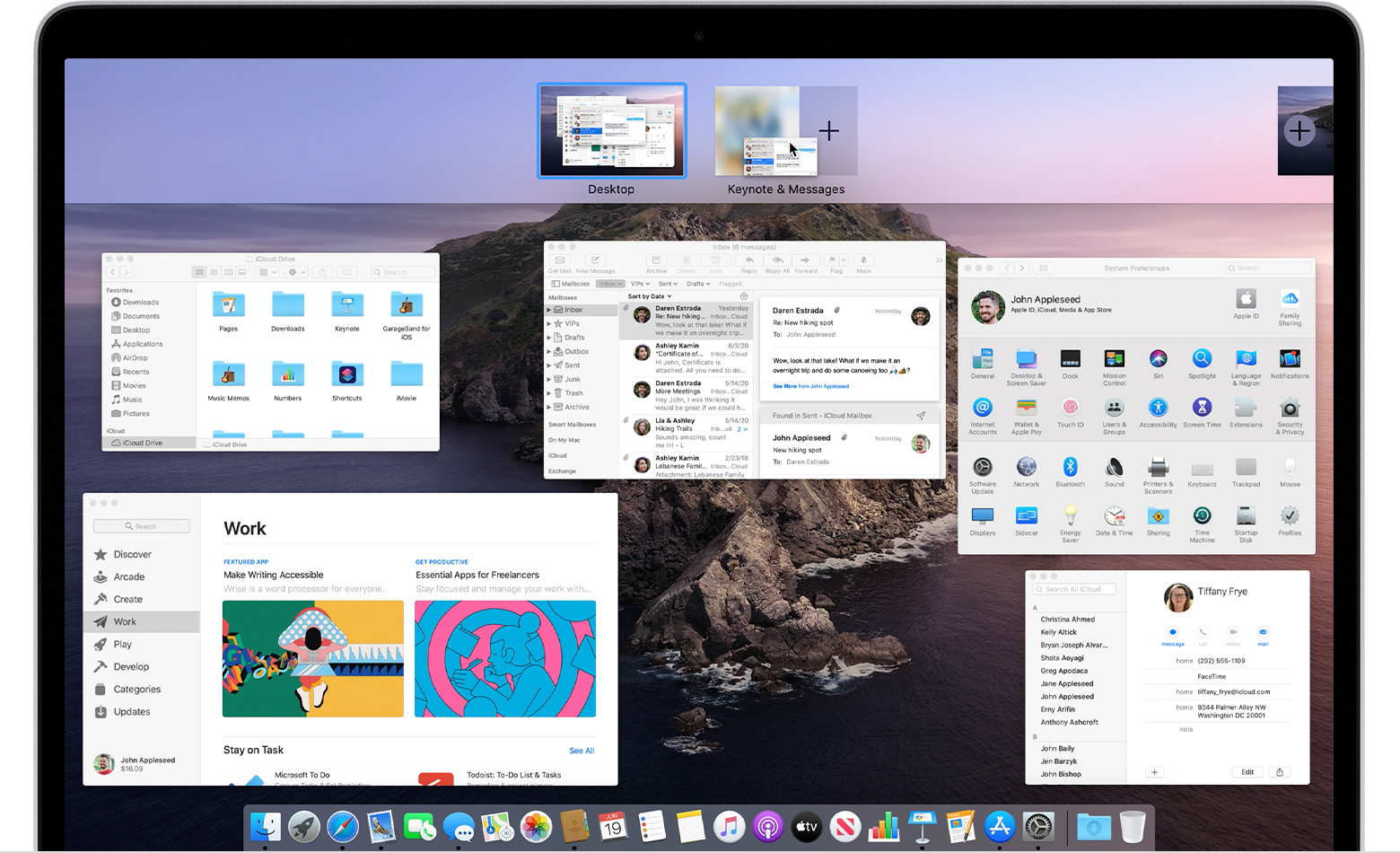This screenshot has width=1400, height=853.
Task: Click the App Store search field
Action: pyautogui.click(x=142, y=526)
